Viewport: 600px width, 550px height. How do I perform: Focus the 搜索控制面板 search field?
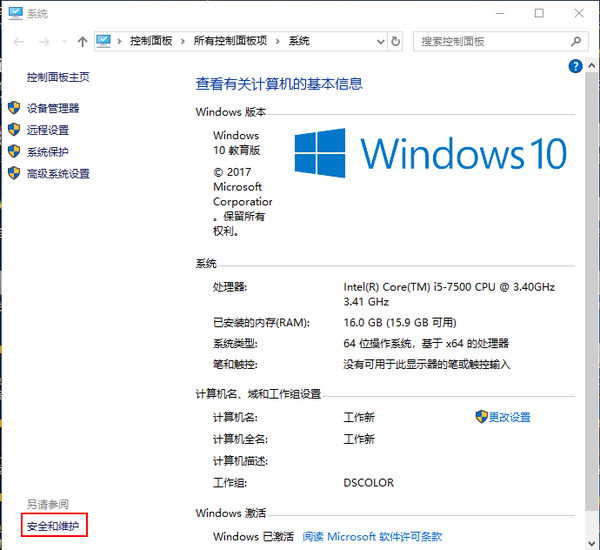(x=501, y=41)
